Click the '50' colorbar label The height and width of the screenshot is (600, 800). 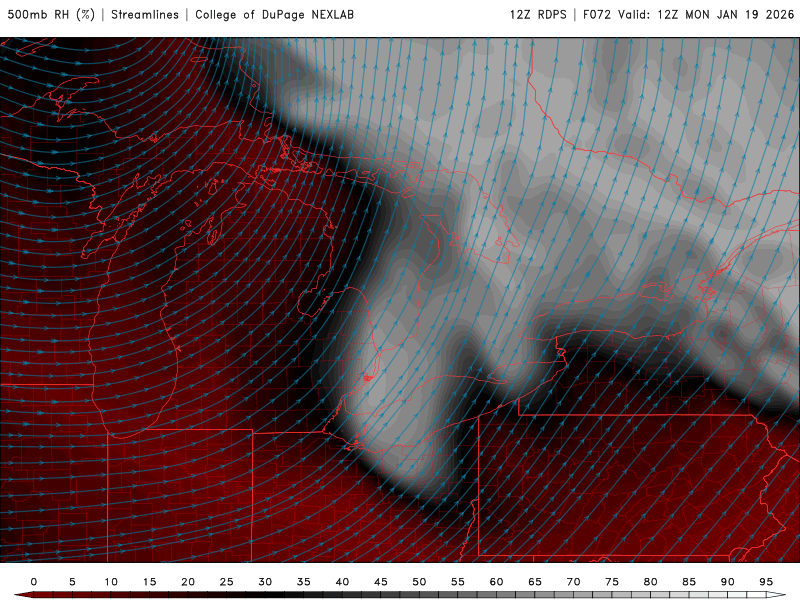tap(419, 582)
